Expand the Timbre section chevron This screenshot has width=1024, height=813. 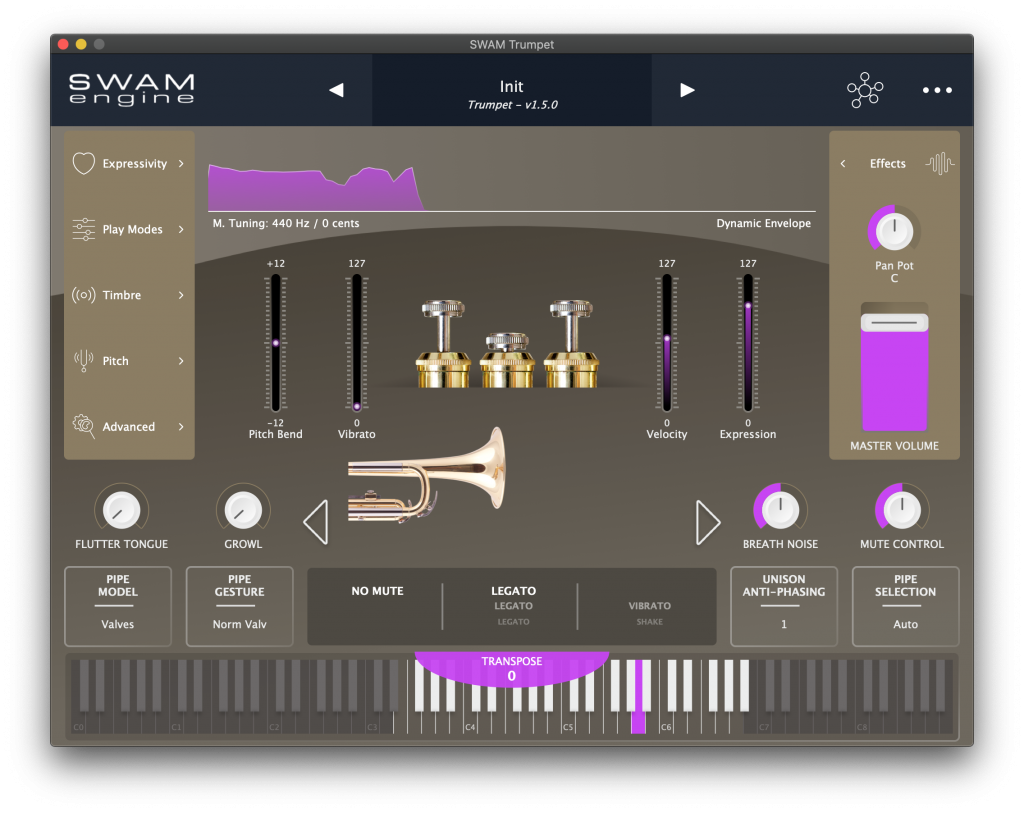(x=181, y=295)
